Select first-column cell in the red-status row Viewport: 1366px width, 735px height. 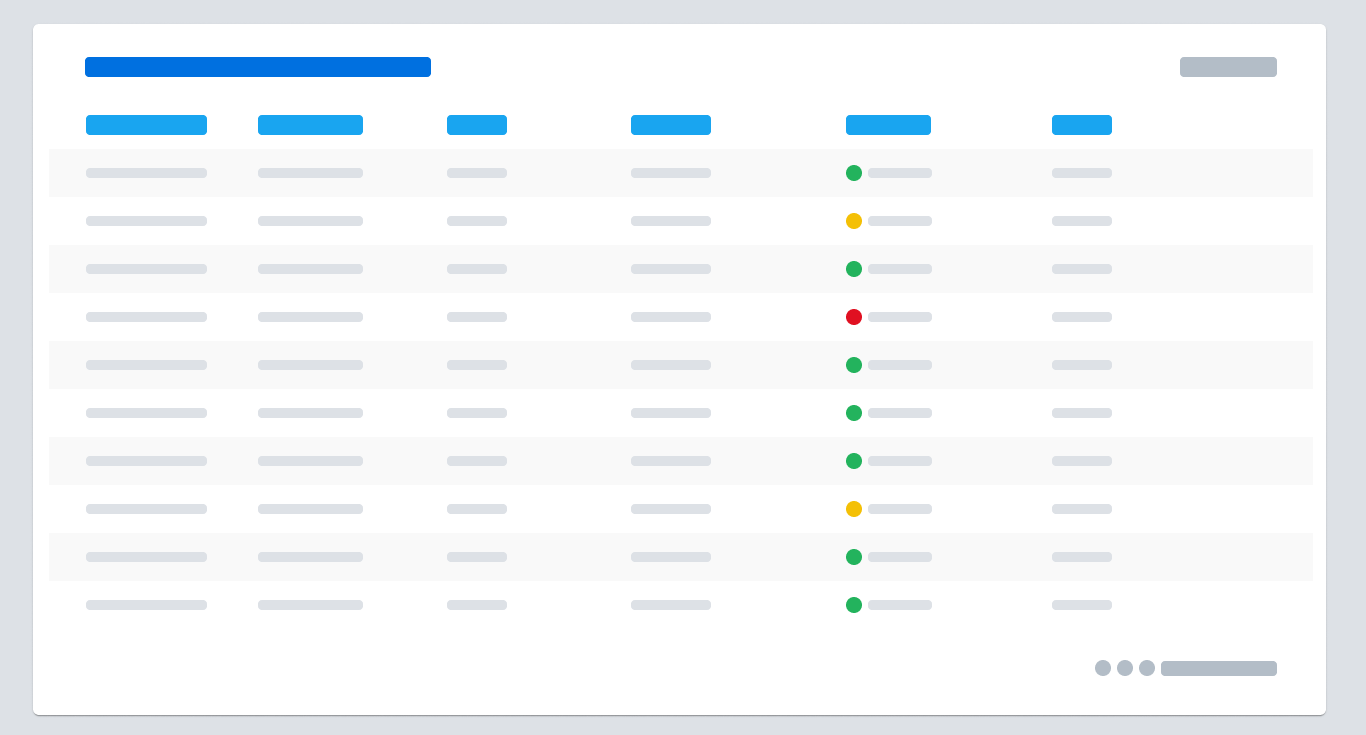click(x=146, y=317)
